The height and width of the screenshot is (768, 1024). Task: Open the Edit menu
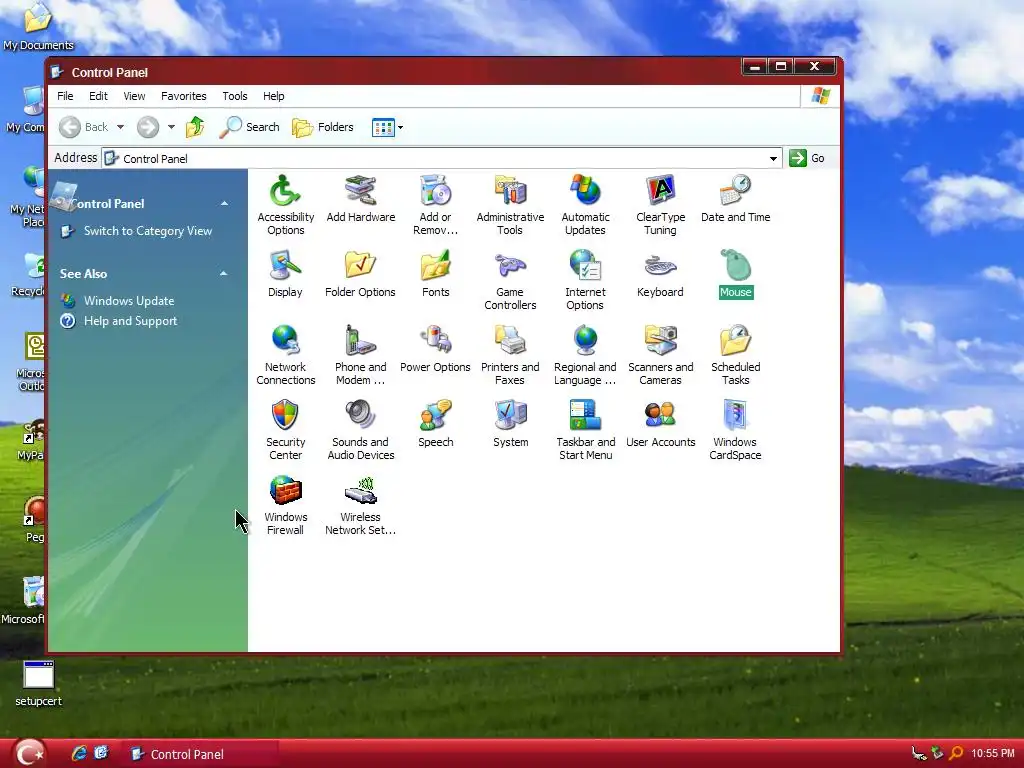(x=99, y=96)
